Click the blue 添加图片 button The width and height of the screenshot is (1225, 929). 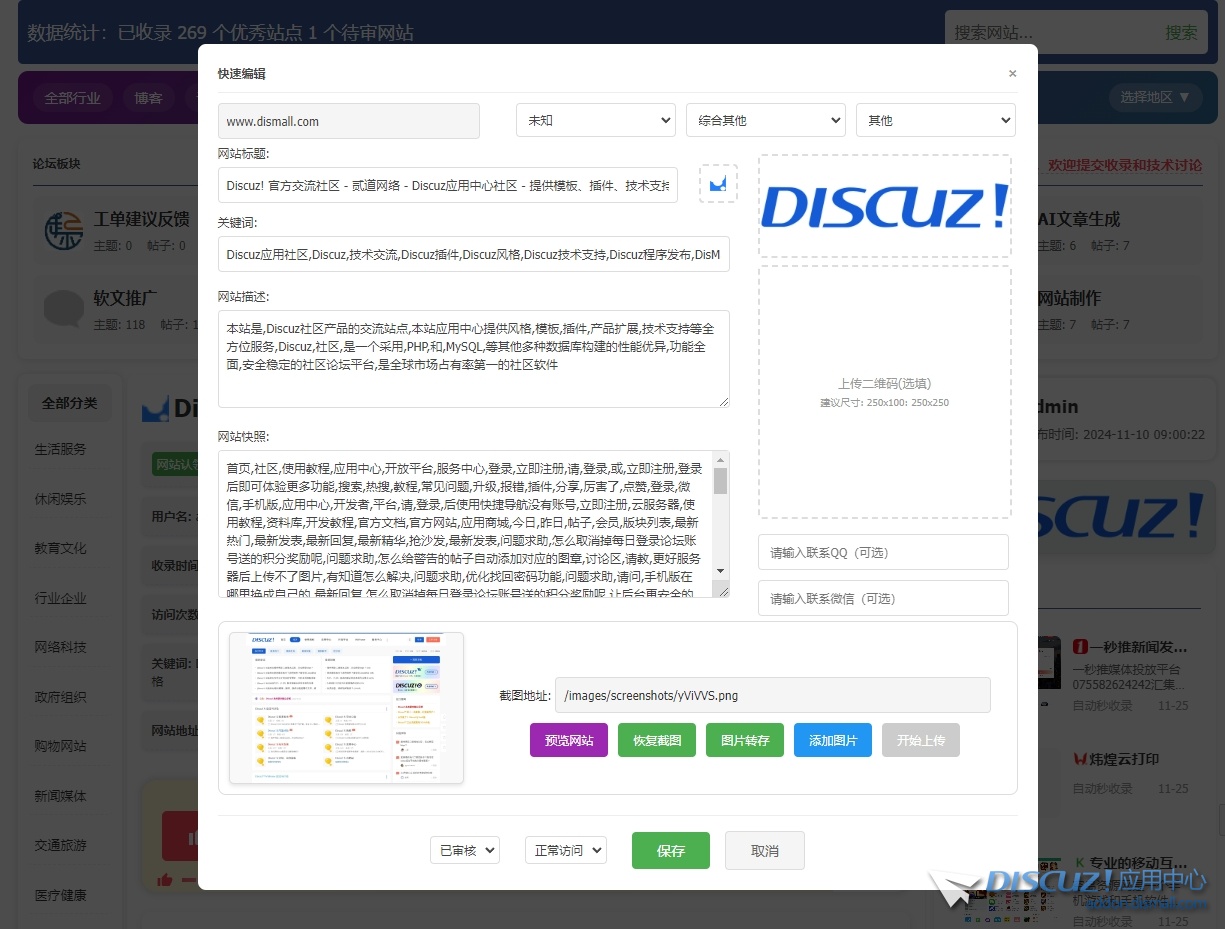pyautogui.click(x=832, y=741)
